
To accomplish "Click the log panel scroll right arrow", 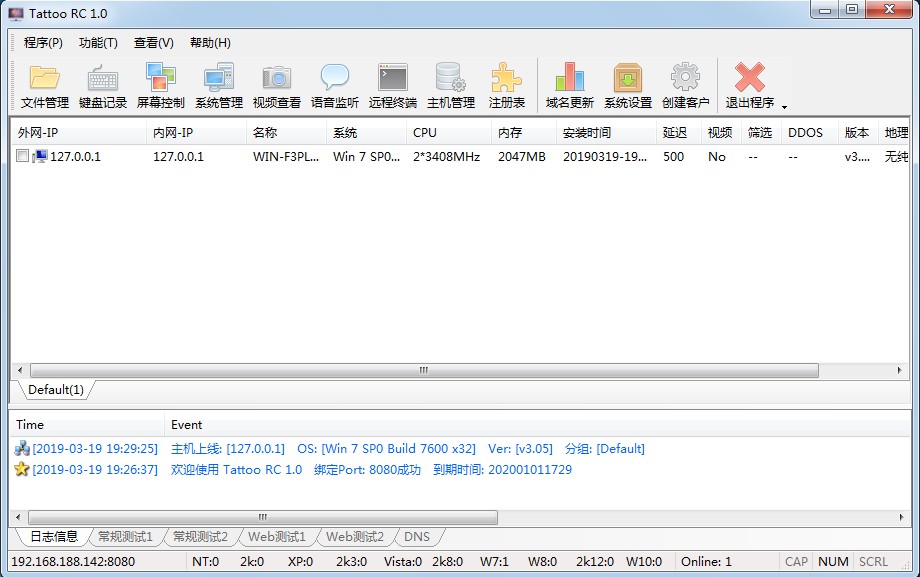I will pos(901,517).
